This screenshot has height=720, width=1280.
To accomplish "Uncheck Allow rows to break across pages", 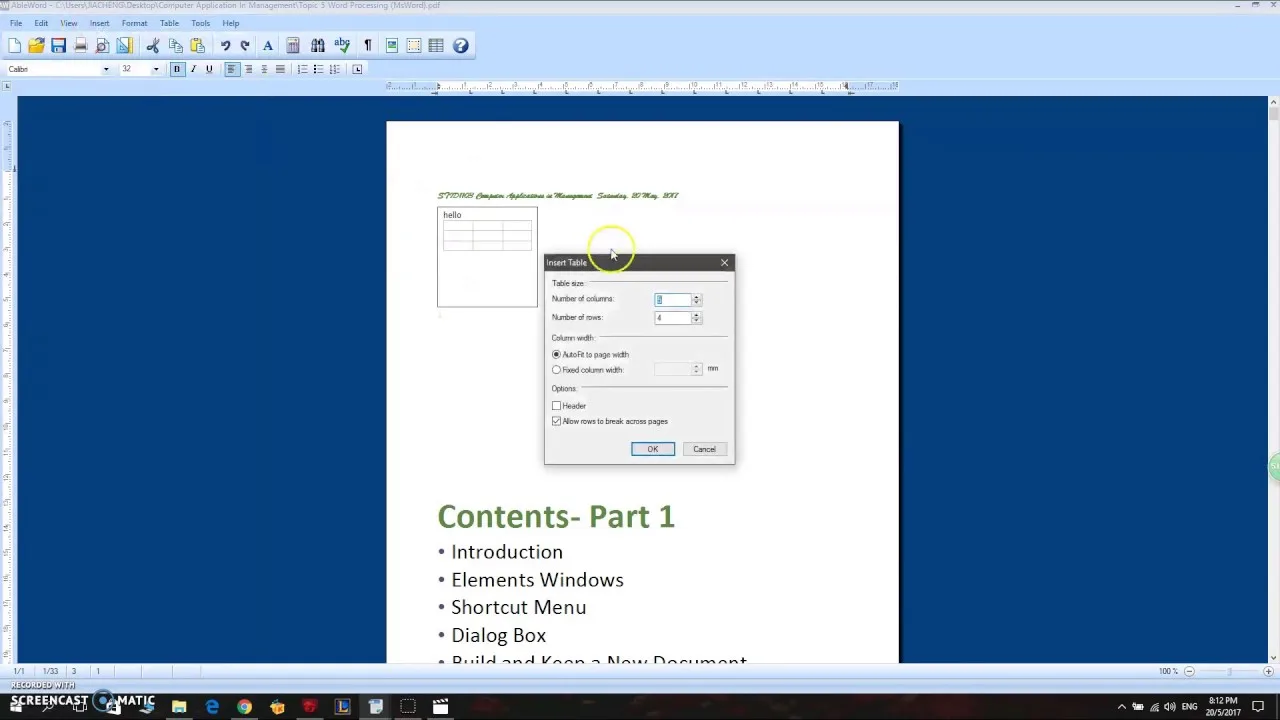I will (557, 421).
